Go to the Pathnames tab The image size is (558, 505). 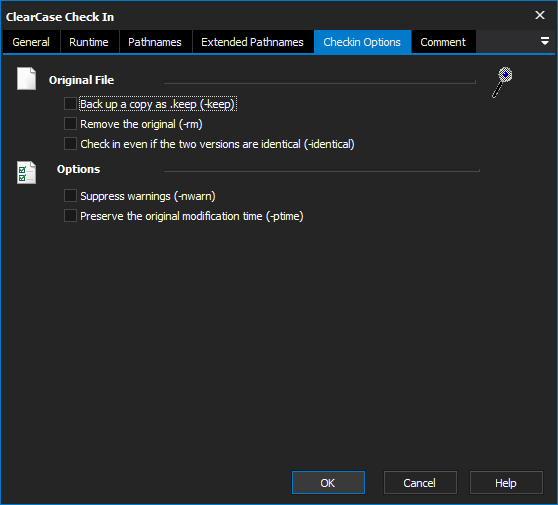(x=155, y=42)
